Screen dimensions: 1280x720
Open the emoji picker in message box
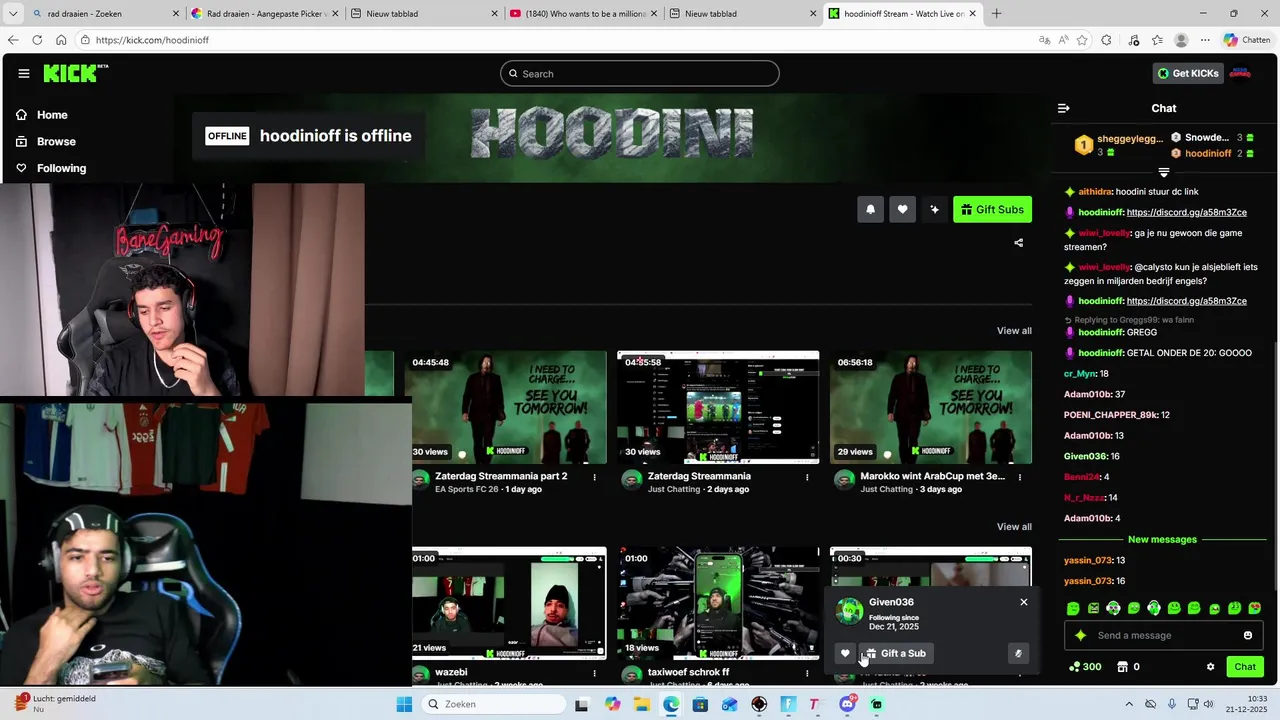(x=1248, y=635)
